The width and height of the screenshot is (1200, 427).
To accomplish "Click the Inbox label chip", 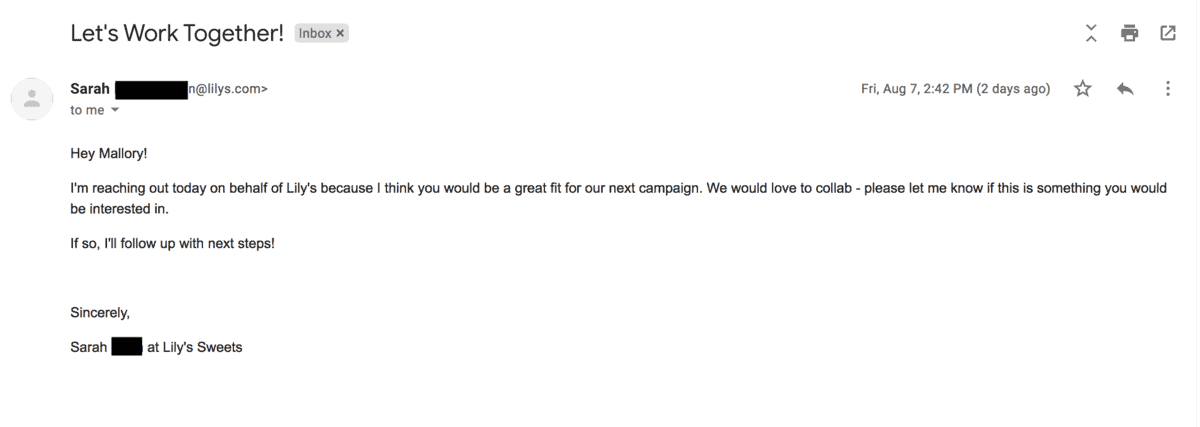I will pyautogui.click(x=322, y=34).
